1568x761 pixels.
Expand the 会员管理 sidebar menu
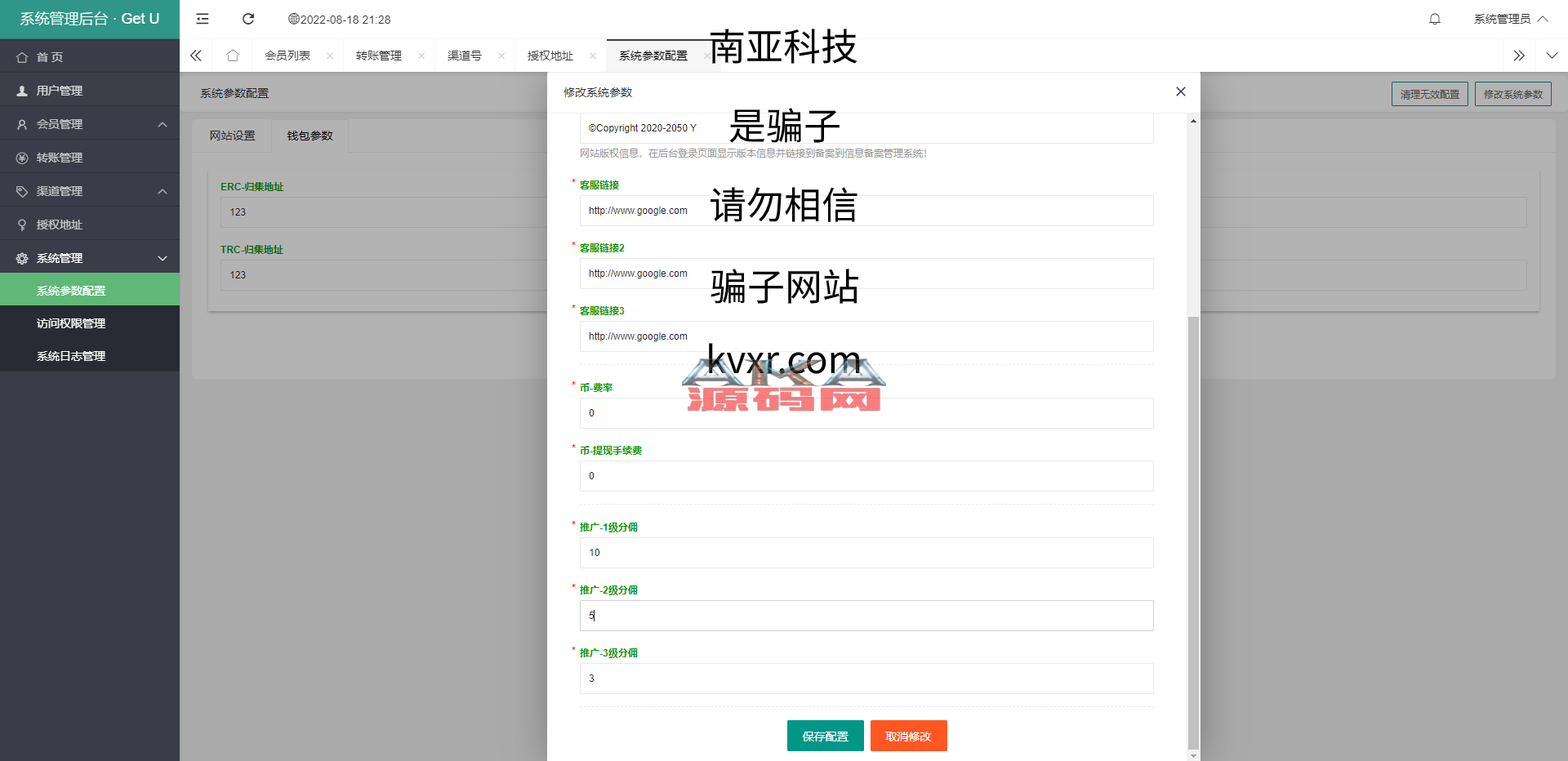click(90, 124)
